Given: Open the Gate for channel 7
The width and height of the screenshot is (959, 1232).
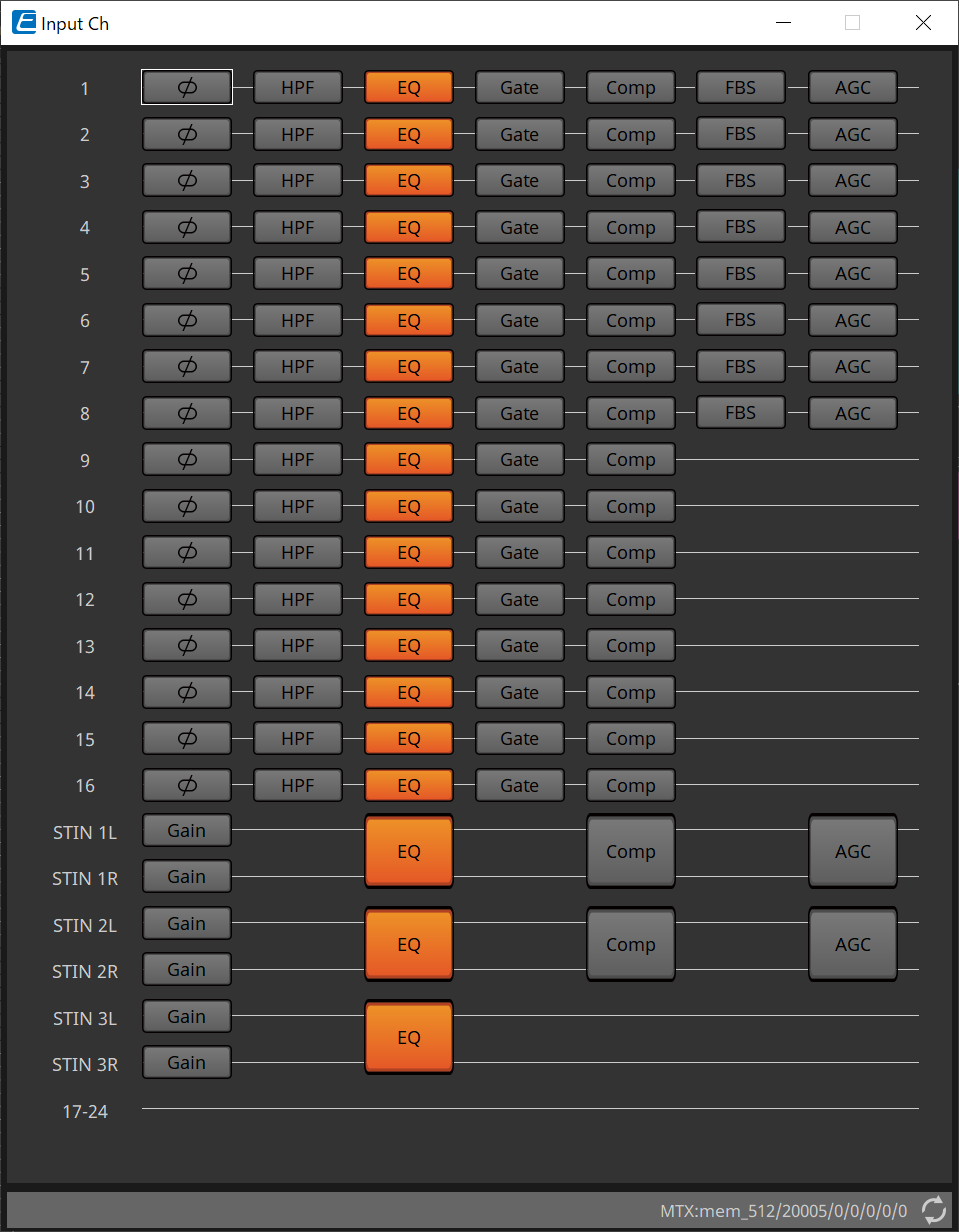Looking at the screenshot, I should 520,367.
